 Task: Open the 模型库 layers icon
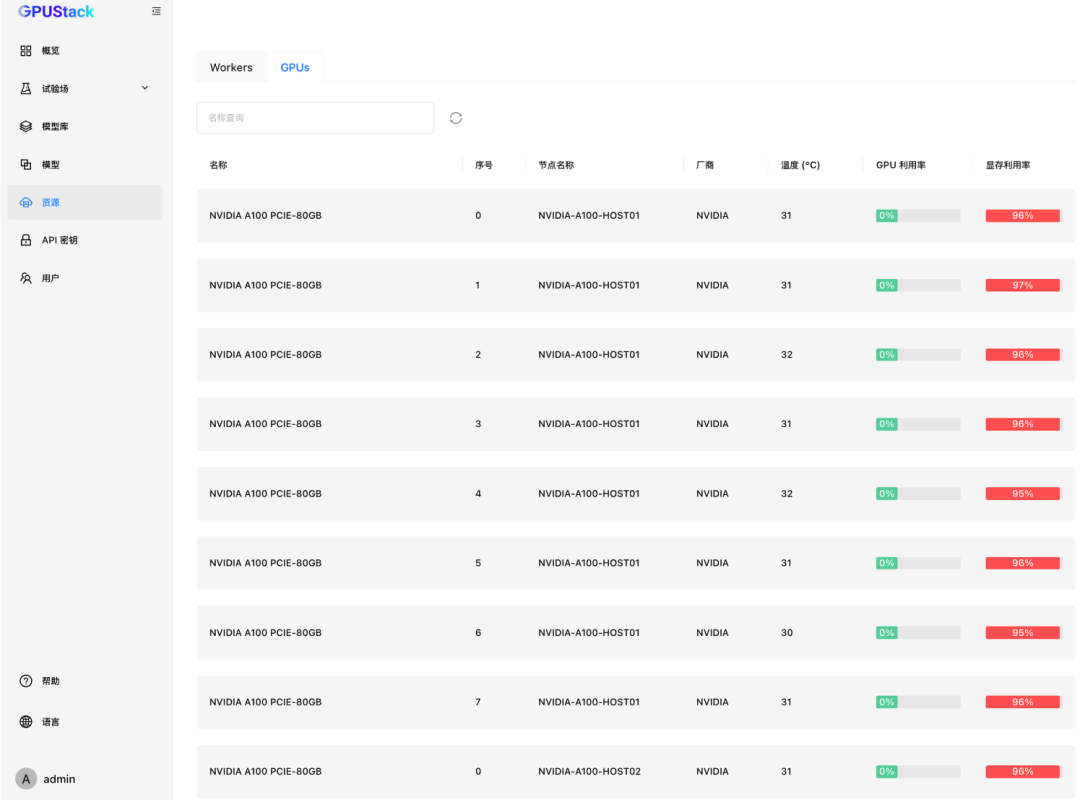tap(26, 127)
